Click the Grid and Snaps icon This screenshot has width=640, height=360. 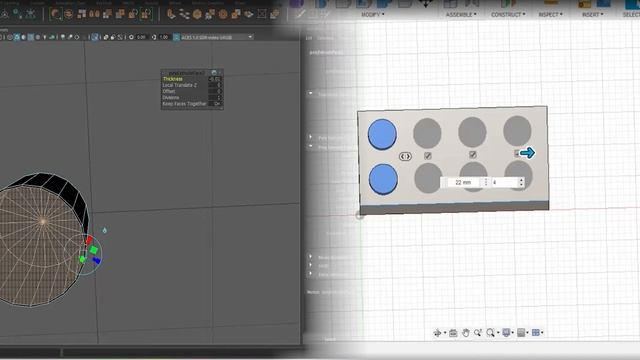[521, 333]
